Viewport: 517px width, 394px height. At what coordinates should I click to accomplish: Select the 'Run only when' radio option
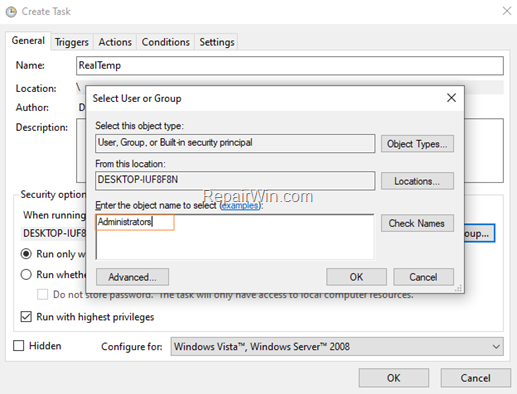(26, 254)
